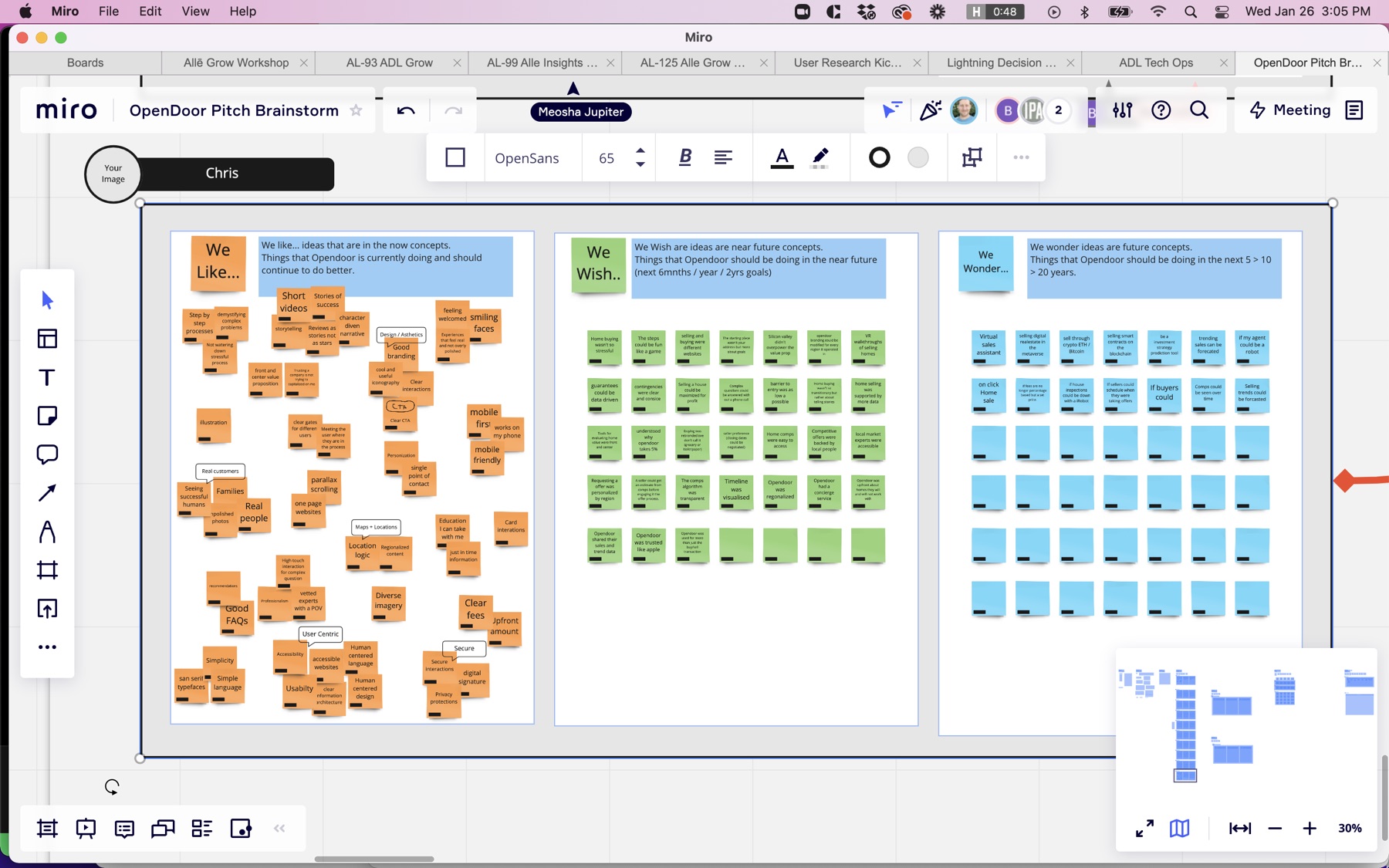Toggle collaborators' cursors visibility
Viewport: 1389px width, 868px height.
tap(891, 110)
